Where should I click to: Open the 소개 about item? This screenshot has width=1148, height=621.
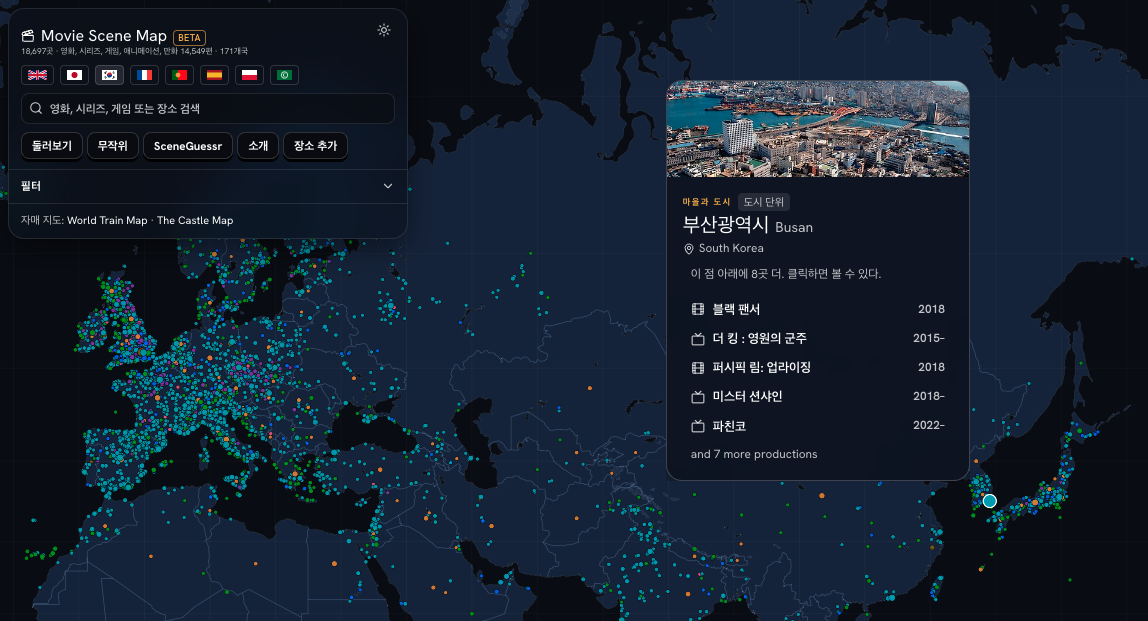click(258, 146)
